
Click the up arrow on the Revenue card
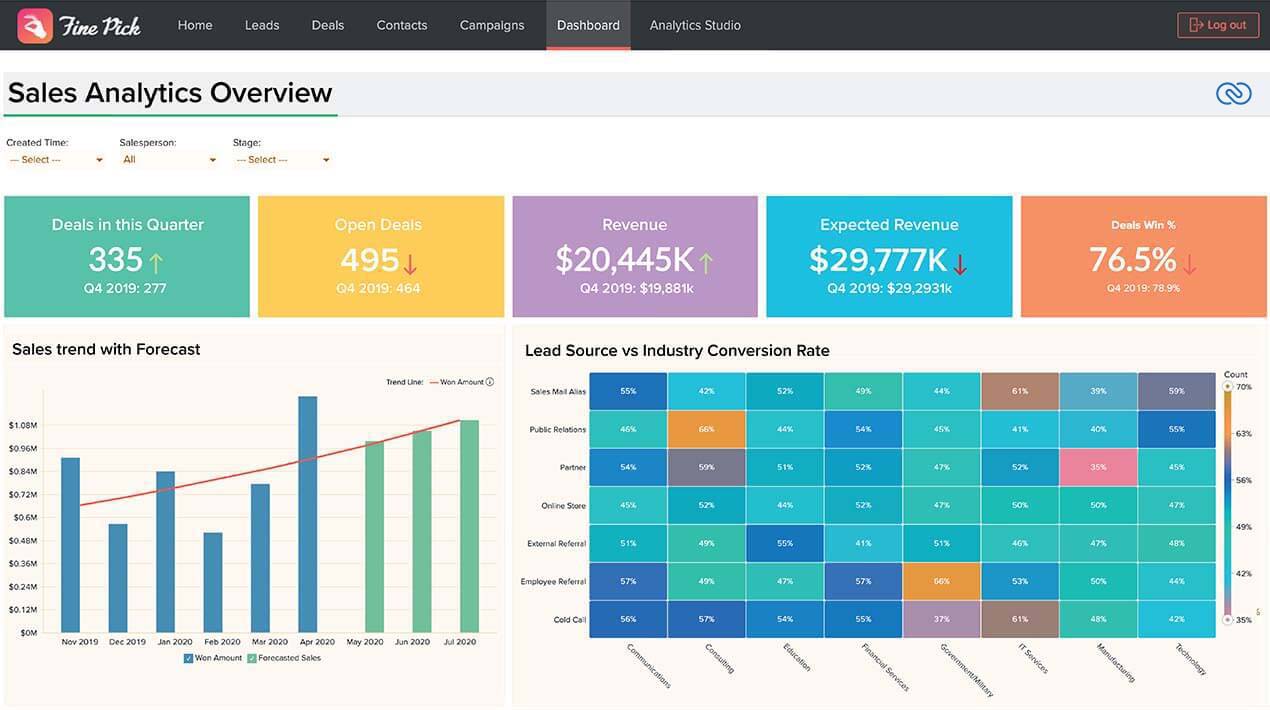[706, 263]
